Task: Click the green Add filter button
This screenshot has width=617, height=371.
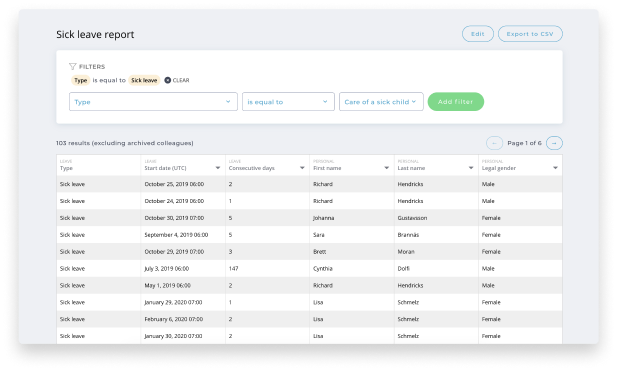Action: pos(455,102)
